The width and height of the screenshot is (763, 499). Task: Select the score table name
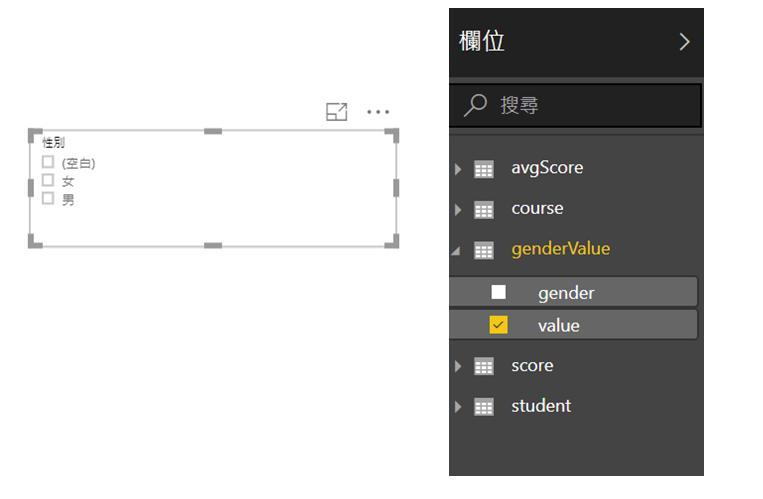tap(532, 366)
